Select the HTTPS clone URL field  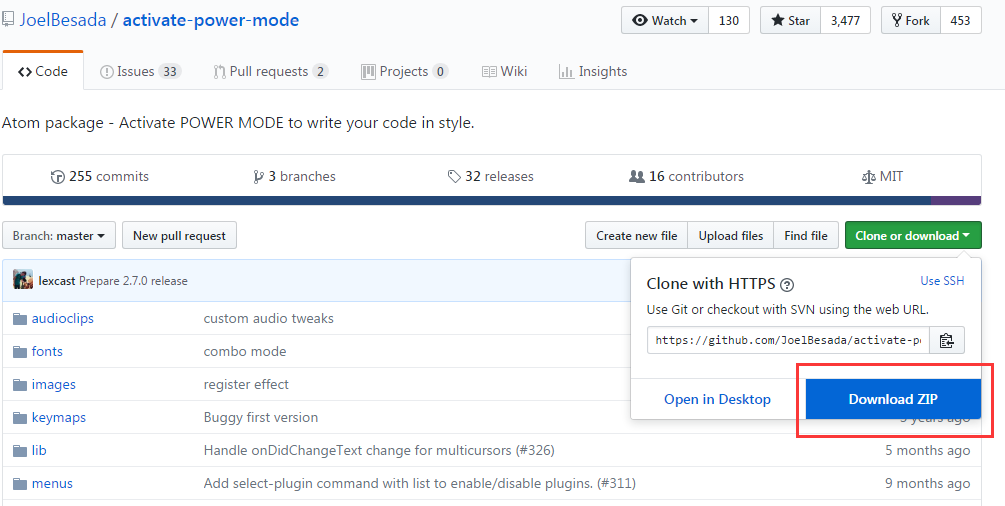(788, 341)
